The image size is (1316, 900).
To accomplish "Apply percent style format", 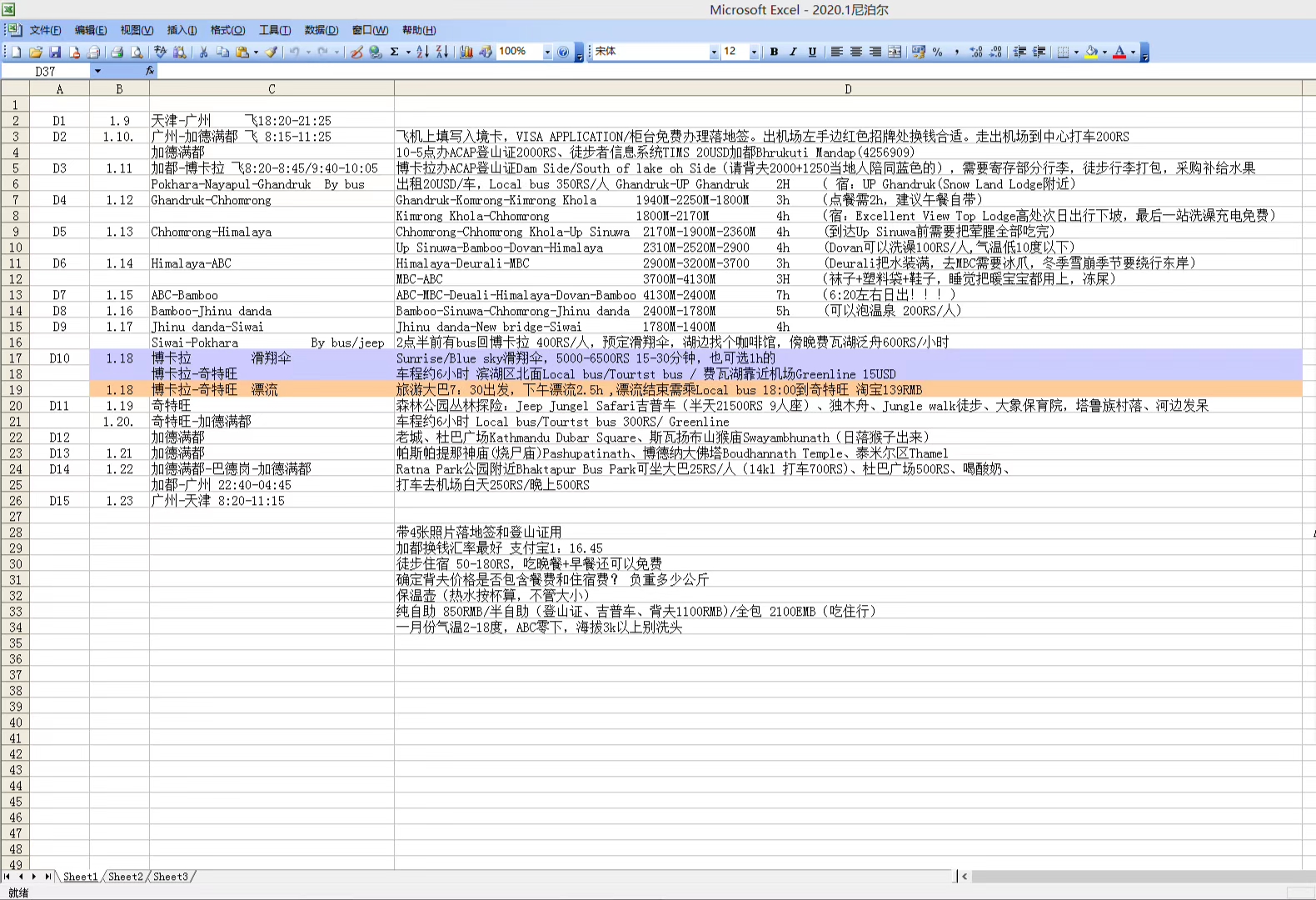I will 938,52.
